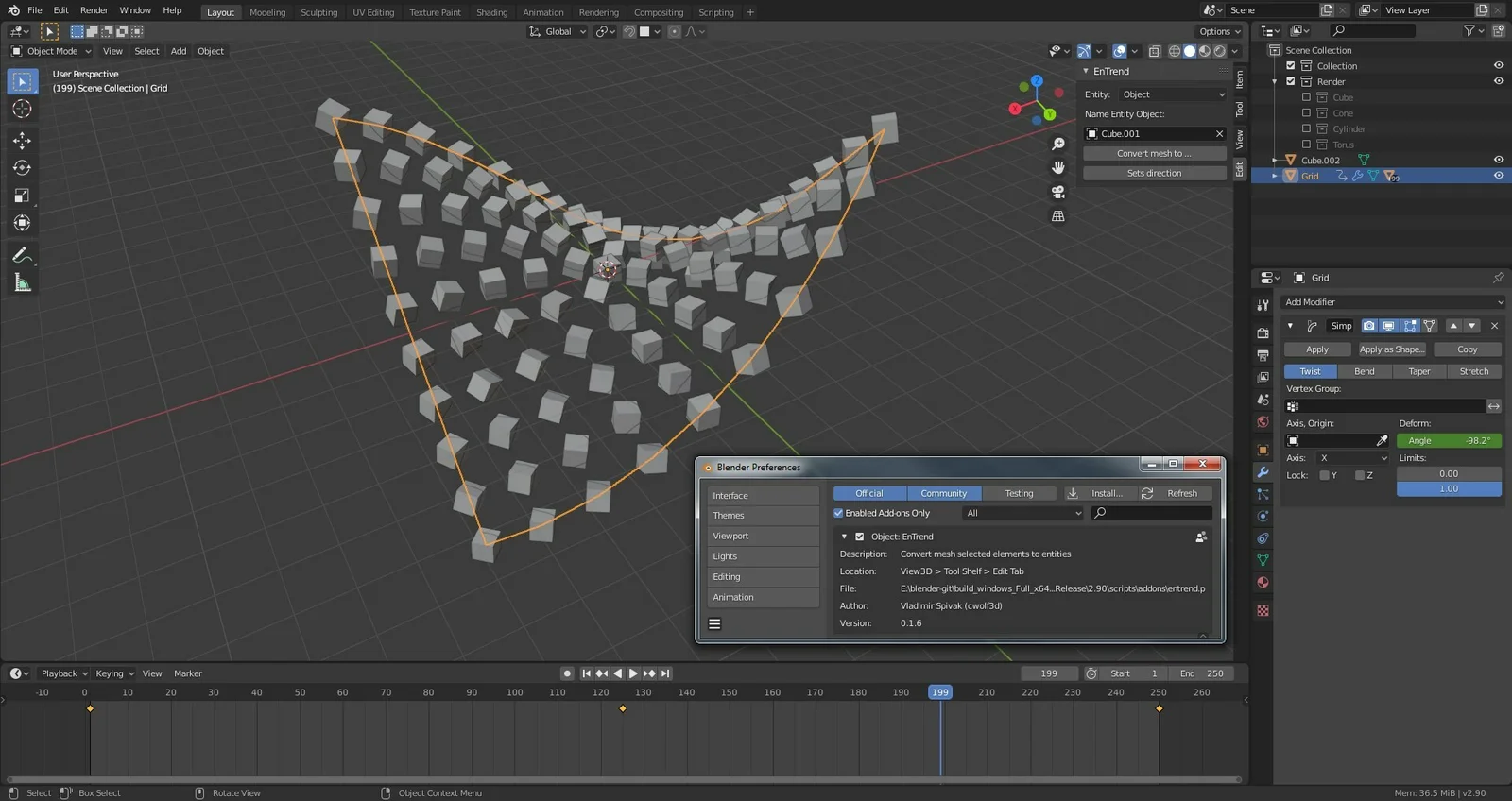
Task: Open the View Layer properties tab icon
Action: (1263, 378)
